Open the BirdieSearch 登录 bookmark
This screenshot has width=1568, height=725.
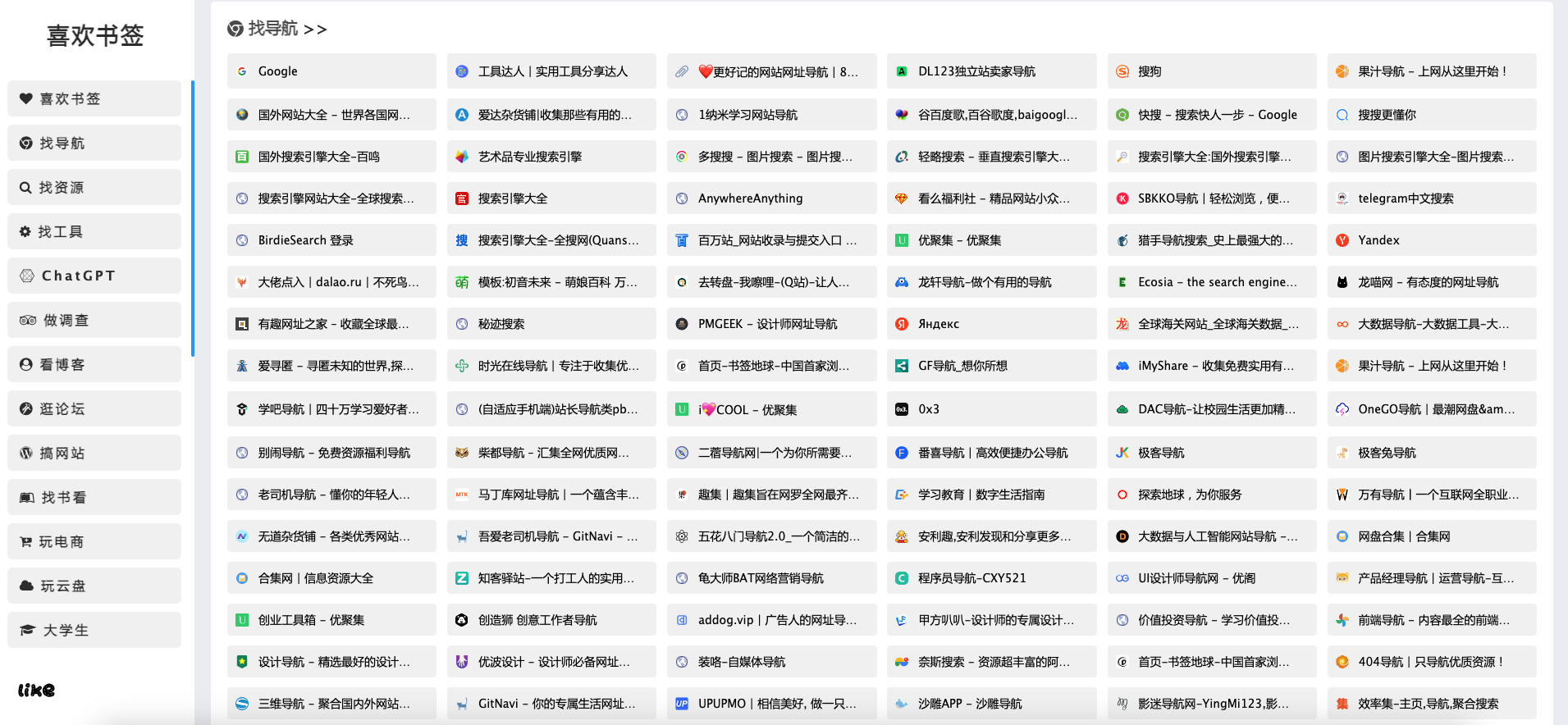click(331, 240)
